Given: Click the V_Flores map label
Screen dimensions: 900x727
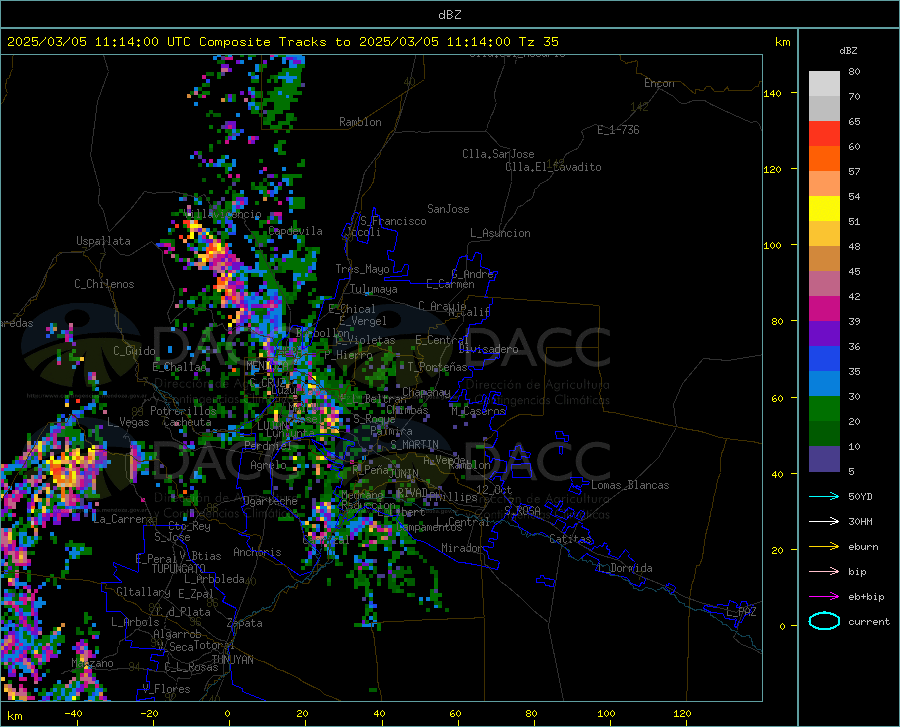Looking at the screenshot, I should (x=166, y=689).
